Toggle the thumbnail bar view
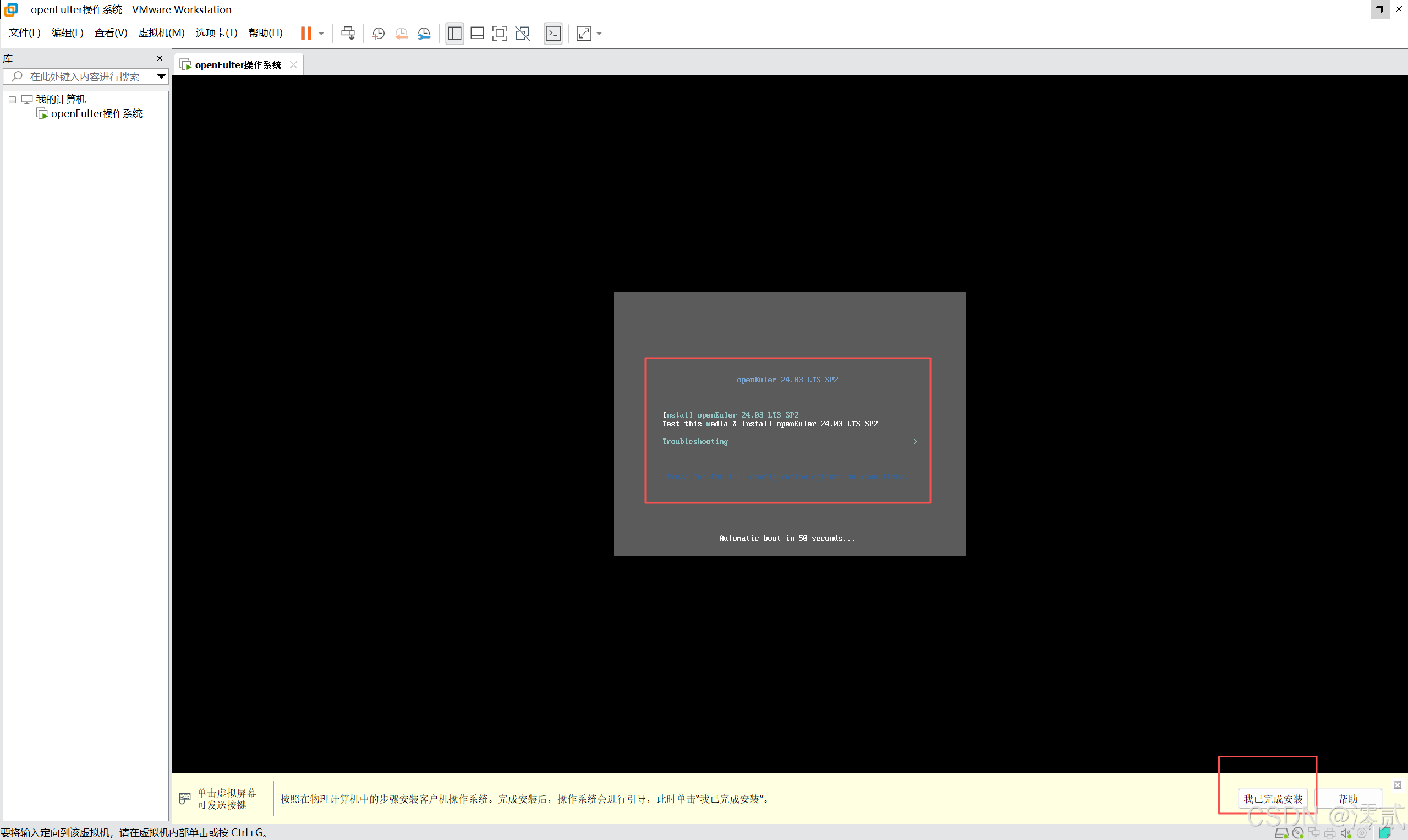The height and width of the screenshot is (840, 1408). coord(477,34)
